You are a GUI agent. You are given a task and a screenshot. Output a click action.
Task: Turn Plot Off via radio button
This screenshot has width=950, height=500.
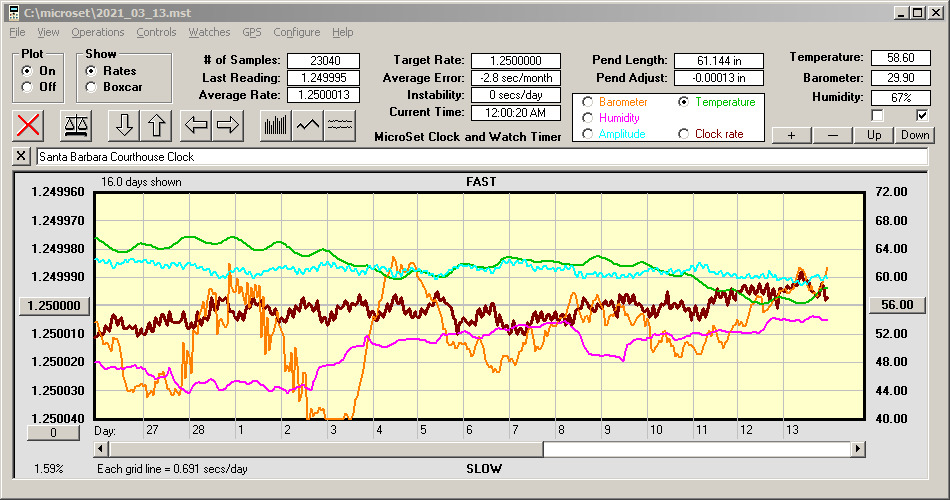pos(27,87)
